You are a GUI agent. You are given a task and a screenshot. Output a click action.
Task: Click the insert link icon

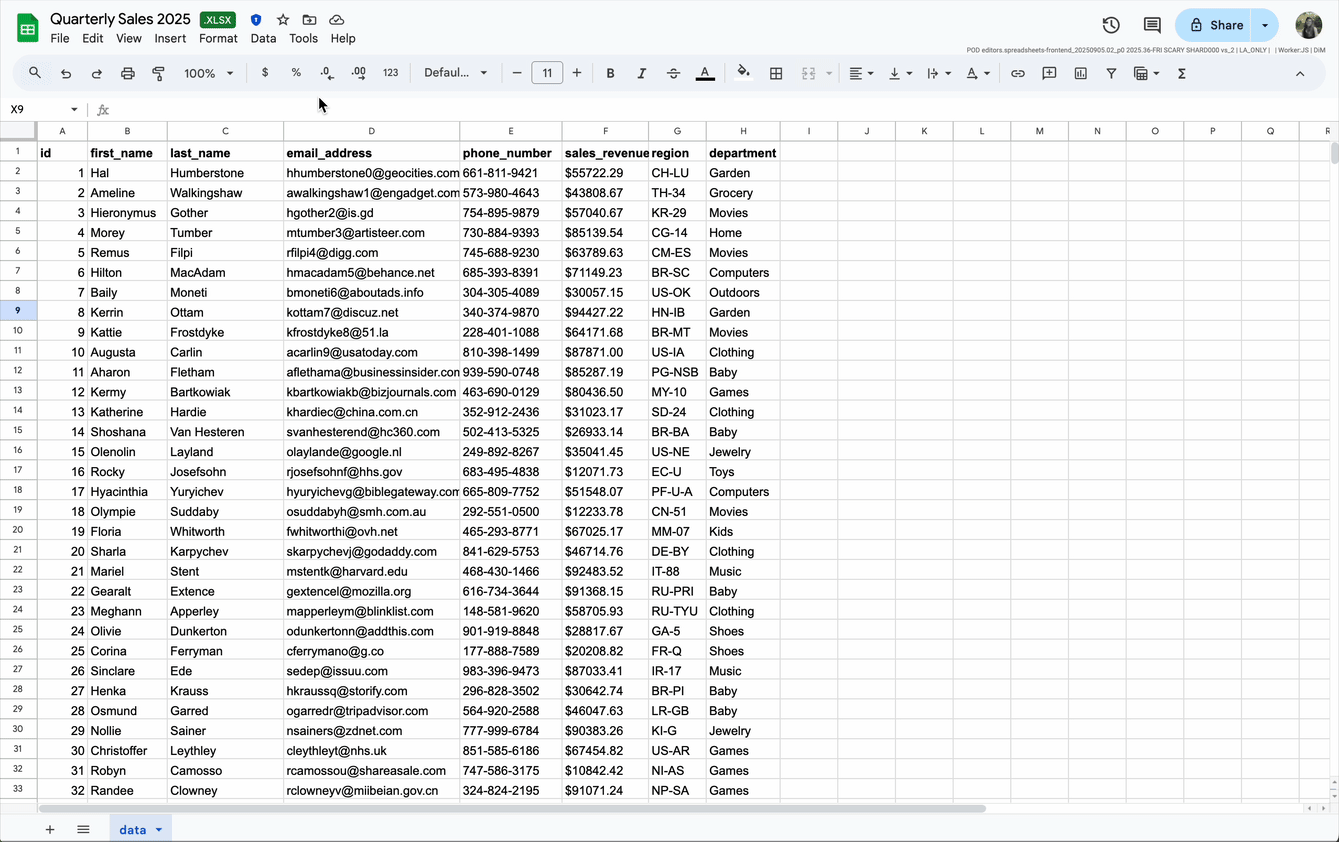tap(1017, 73)
